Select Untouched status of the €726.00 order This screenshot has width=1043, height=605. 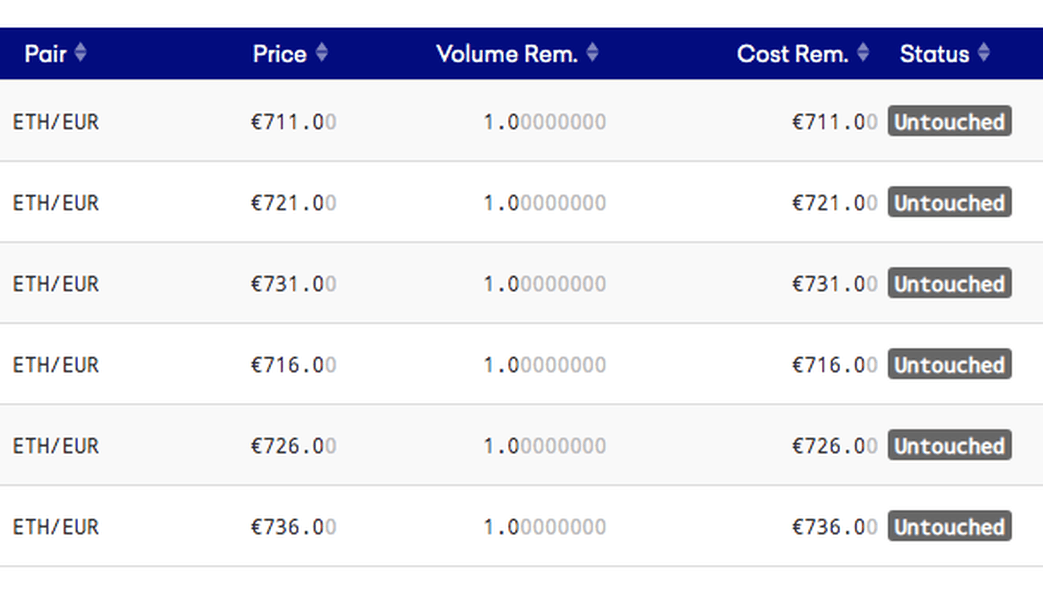[949, 446]
